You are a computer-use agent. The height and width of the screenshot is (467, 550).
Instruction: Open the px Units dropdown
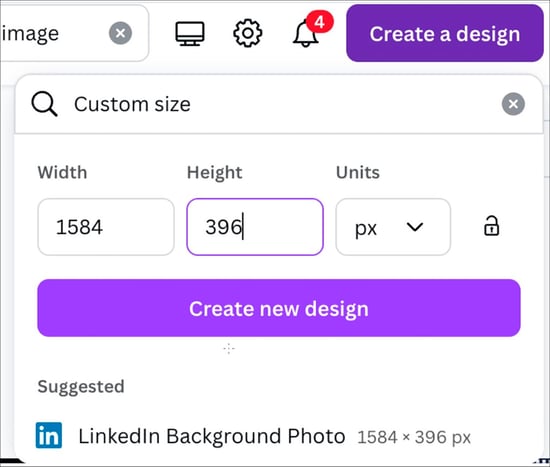pos(393,227)
